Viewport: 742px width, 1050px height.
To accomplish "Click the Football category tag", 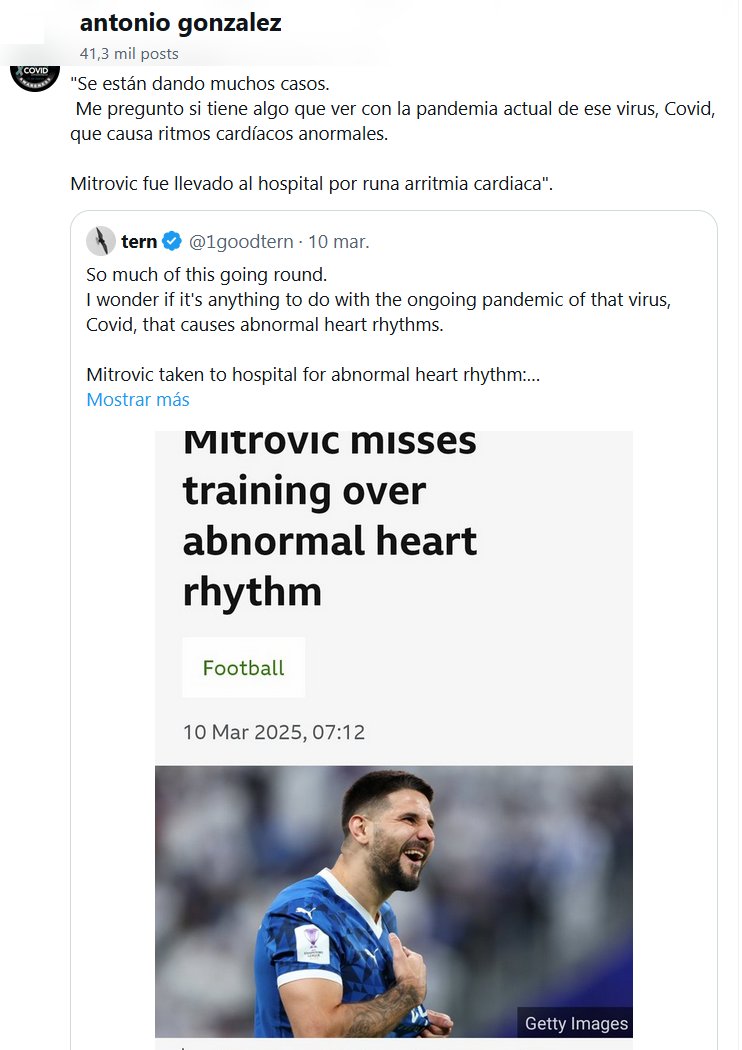I will [243, 668].
